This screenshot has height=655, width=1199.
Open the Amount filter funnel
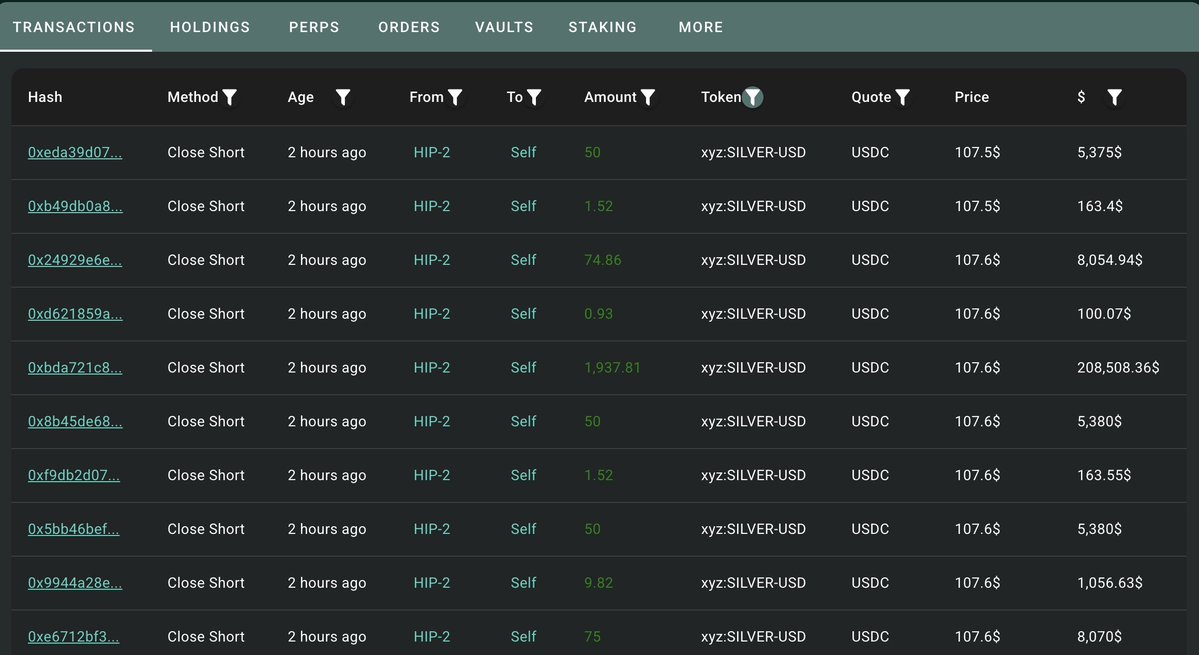(x=648, y=97)
